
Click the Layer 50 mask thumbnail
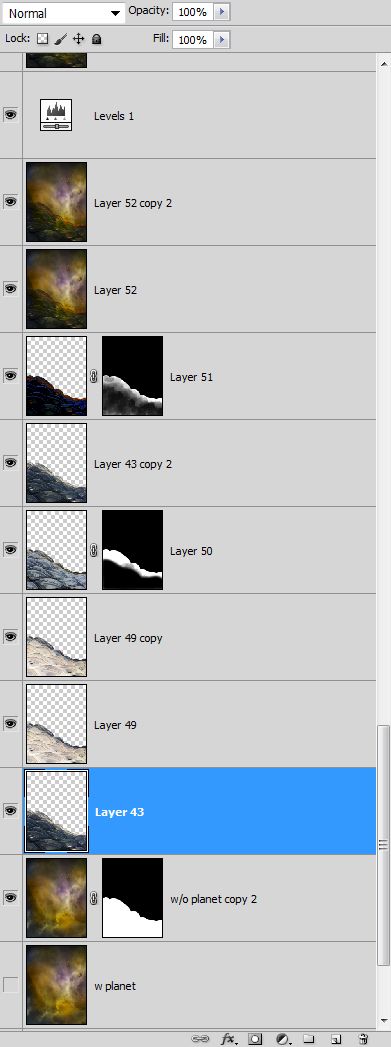[132, 550]
